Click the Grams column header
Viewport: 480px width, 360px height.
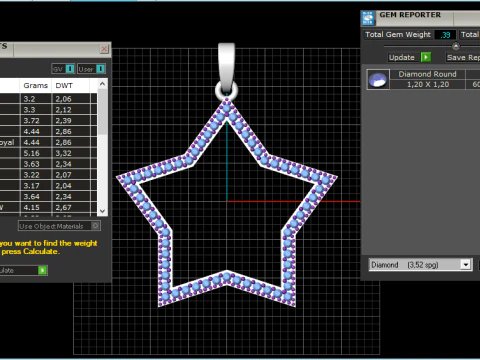coord(36,86)
